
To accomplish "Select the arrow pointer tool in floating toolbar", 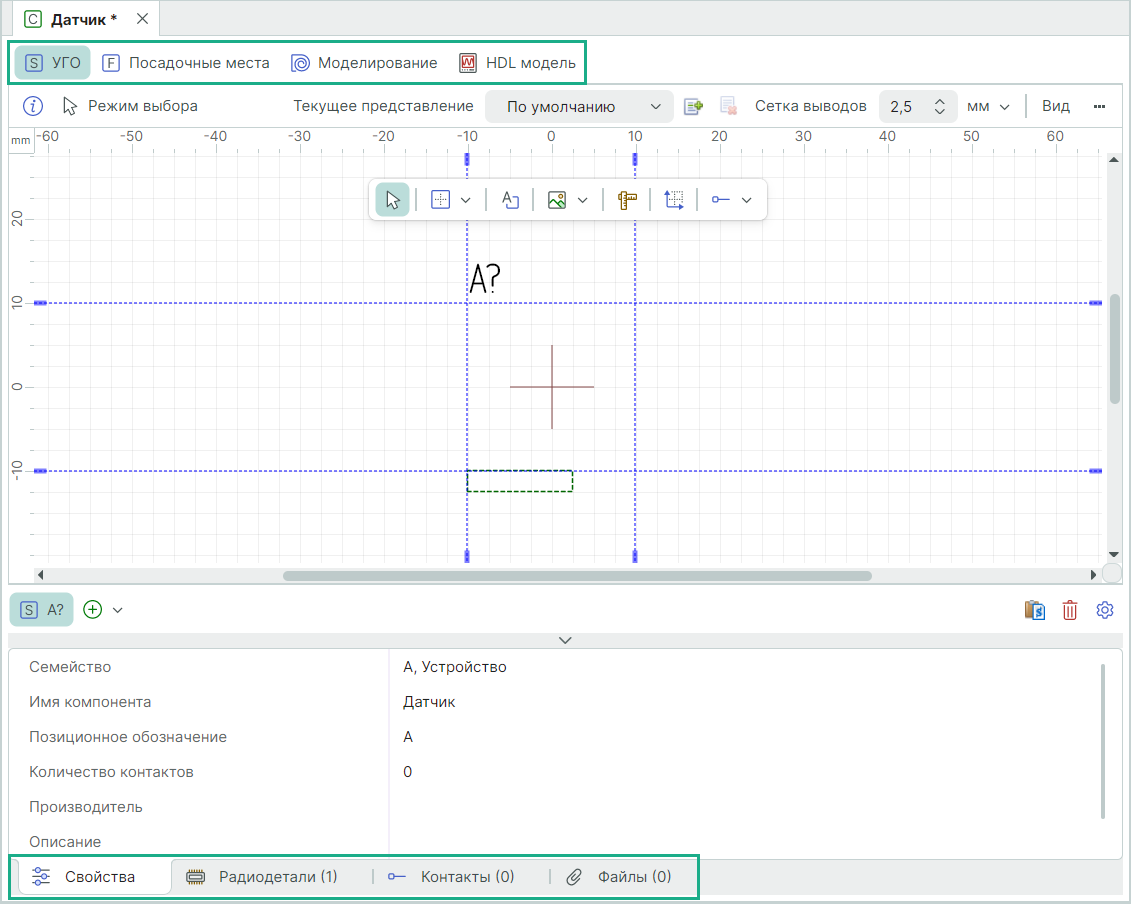I will [392, 200].
